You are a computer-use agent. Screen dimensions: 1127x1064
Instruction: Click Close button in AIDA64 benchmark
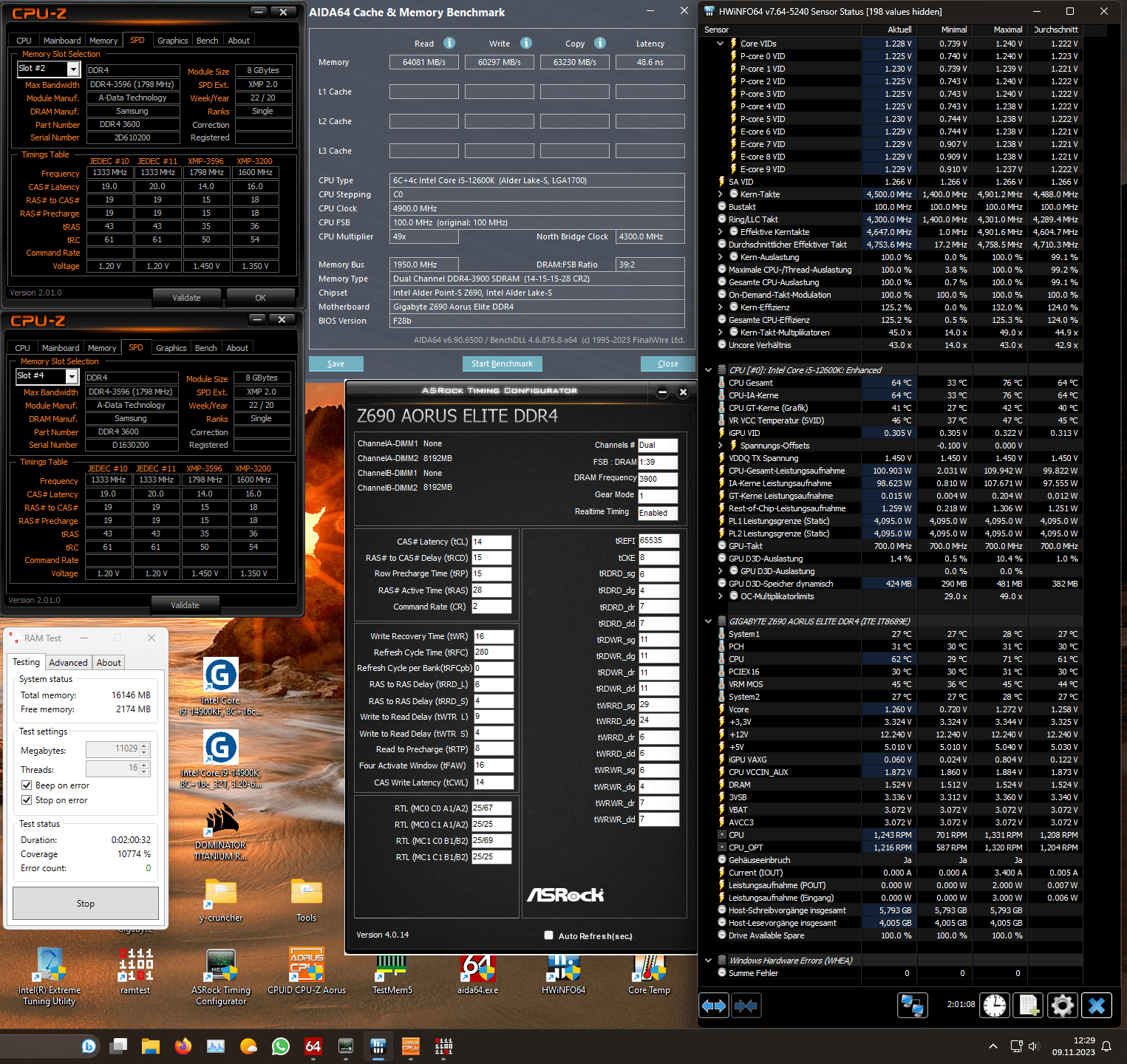[668, 364]
